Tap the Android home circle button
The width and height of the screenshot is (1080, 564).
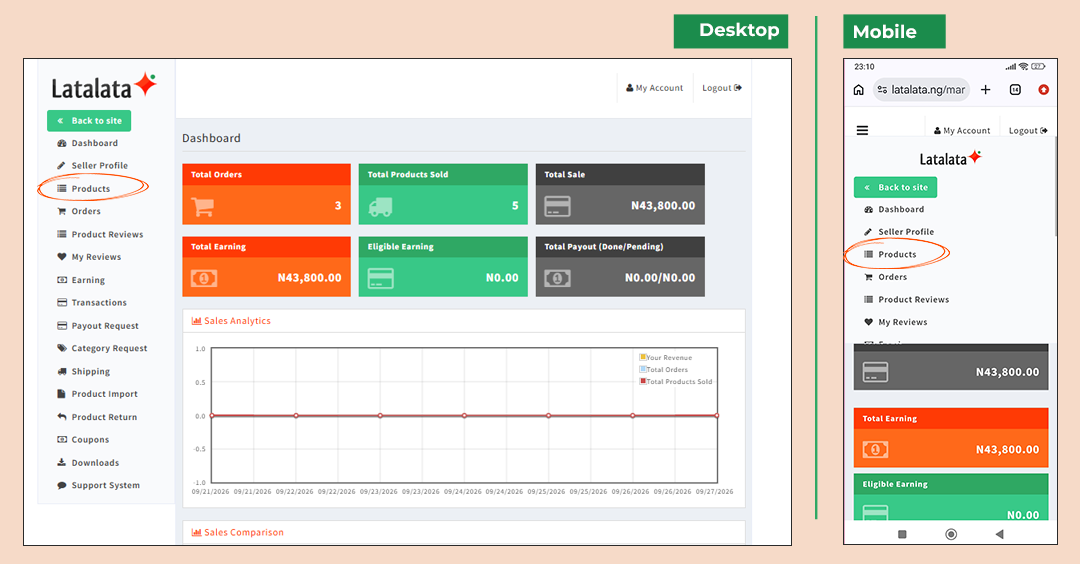(951, 534)
